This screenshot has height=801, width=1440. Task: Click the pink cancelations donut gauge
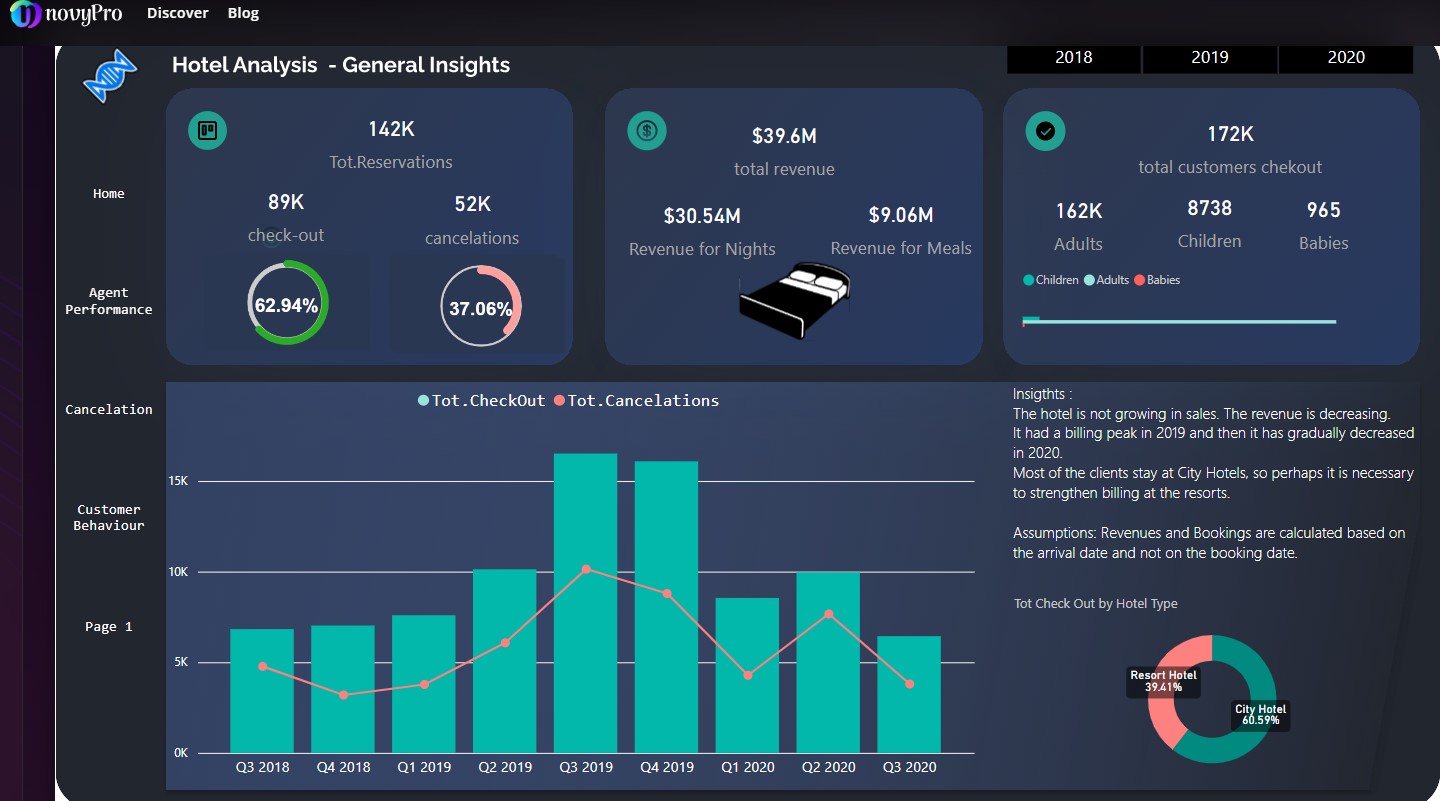[x=480, y=306]
